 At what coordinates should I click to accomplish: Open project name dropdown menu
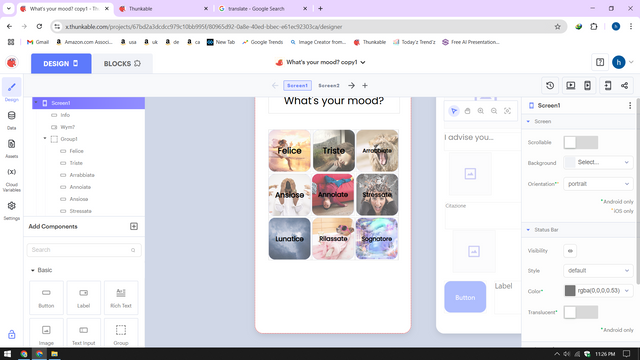[x=363, y=62]
